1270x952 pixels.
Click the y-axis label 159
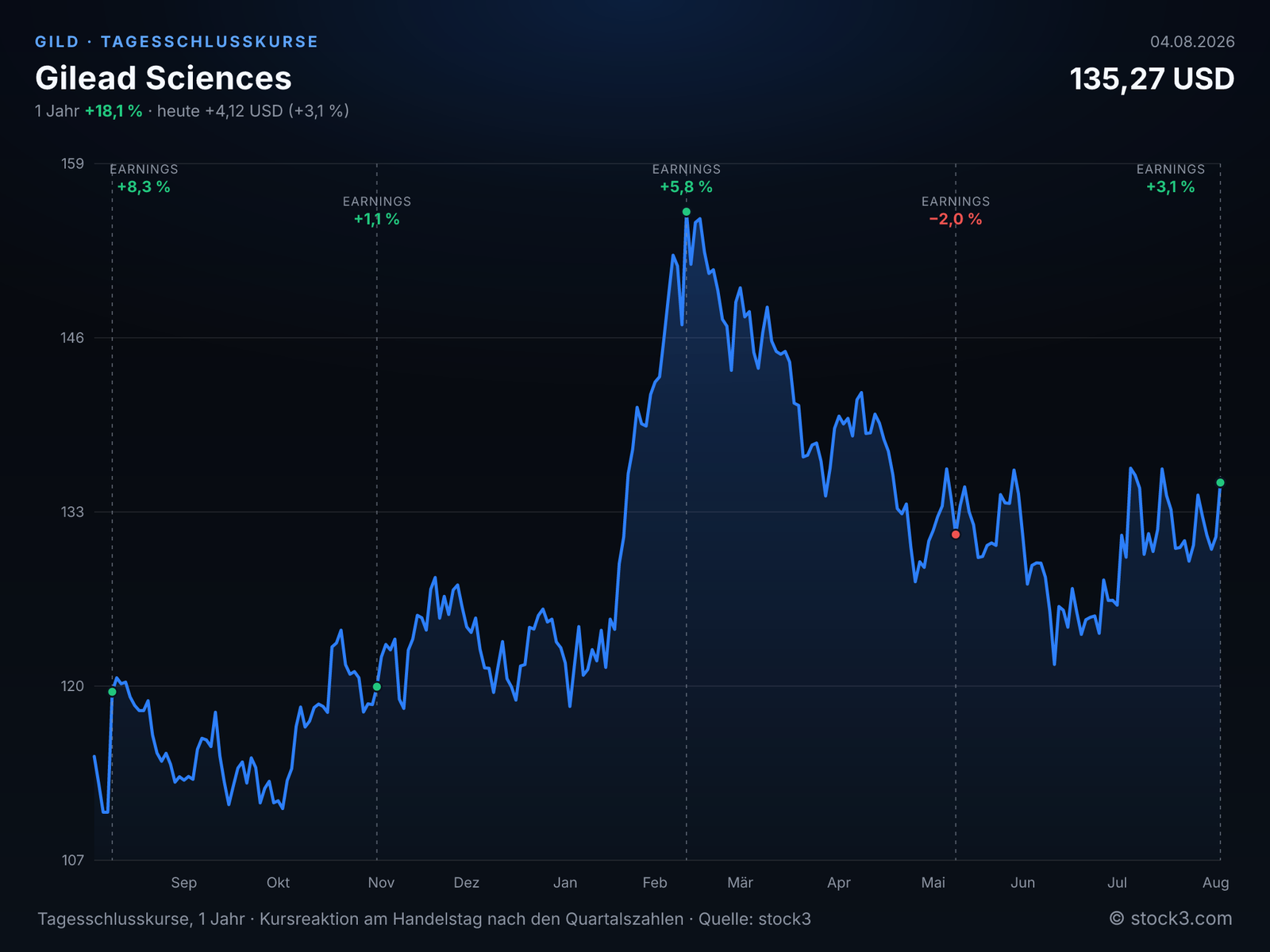(73, 163)
